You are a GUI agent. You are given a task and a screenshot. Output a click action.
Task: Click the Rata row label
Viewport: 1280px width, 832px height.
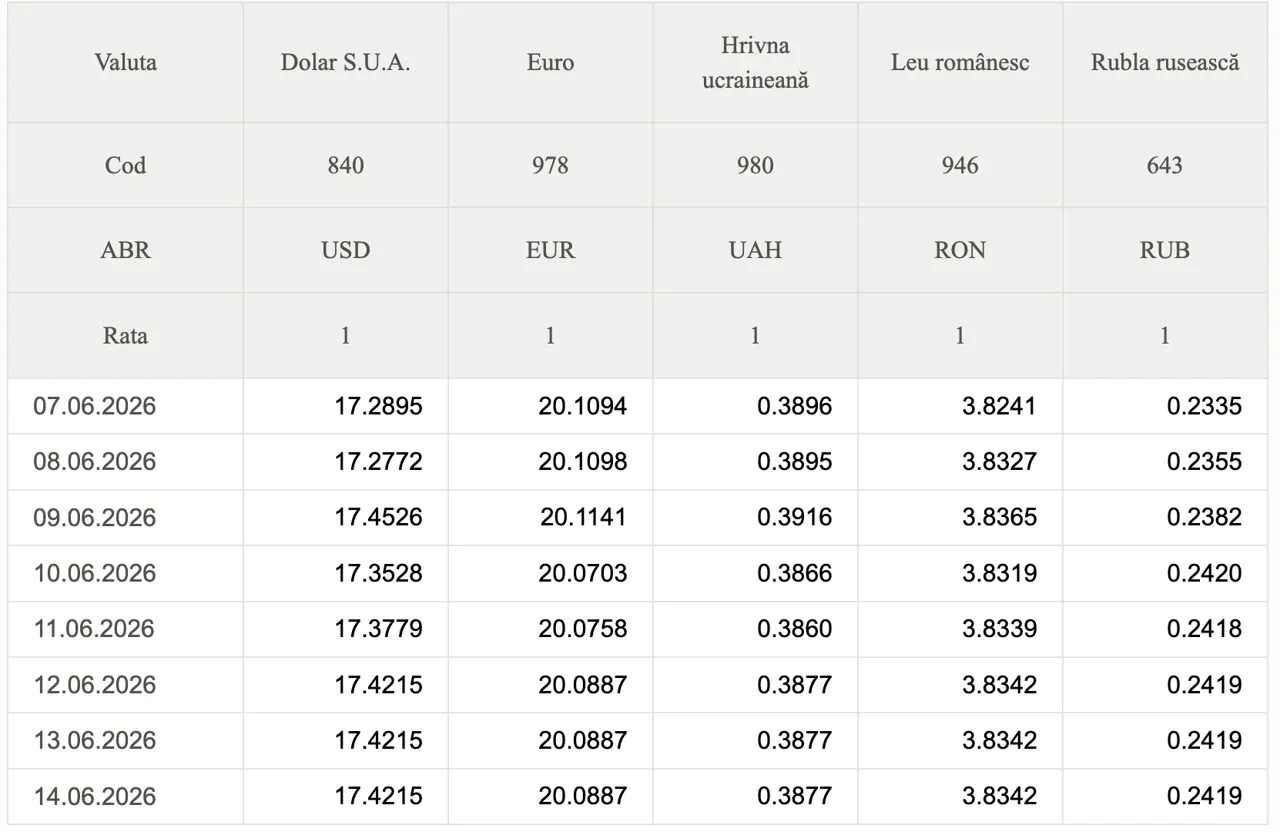(x=125, y=335)
